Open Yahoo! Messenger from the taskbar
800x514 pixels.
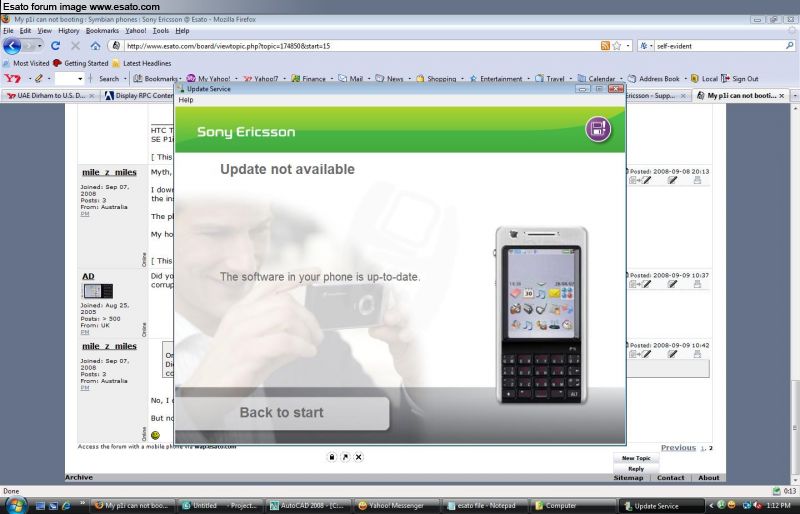pos(396,506)
